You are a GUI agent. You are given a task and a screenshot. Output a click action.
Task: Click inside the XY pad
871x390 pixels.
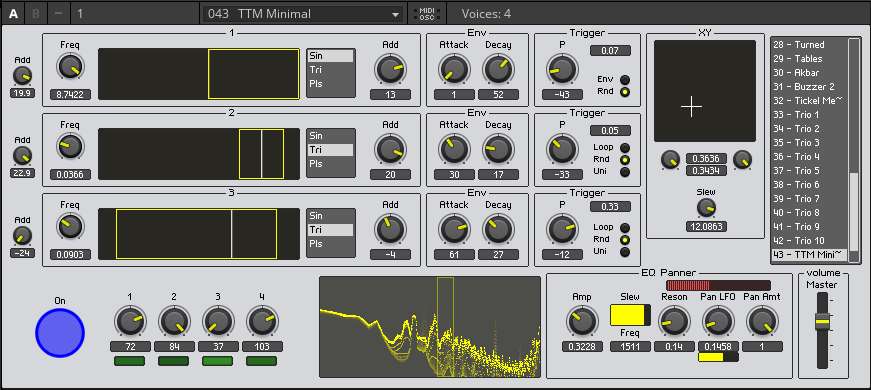tap(705, 91)
